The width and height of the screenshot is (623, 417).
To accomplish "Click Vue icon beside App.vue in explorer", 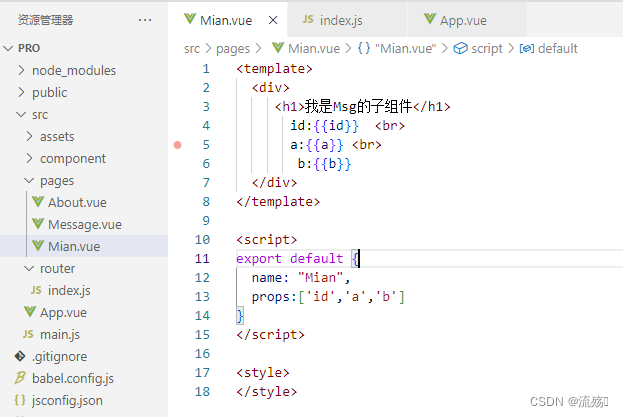I will pos(30,312).
